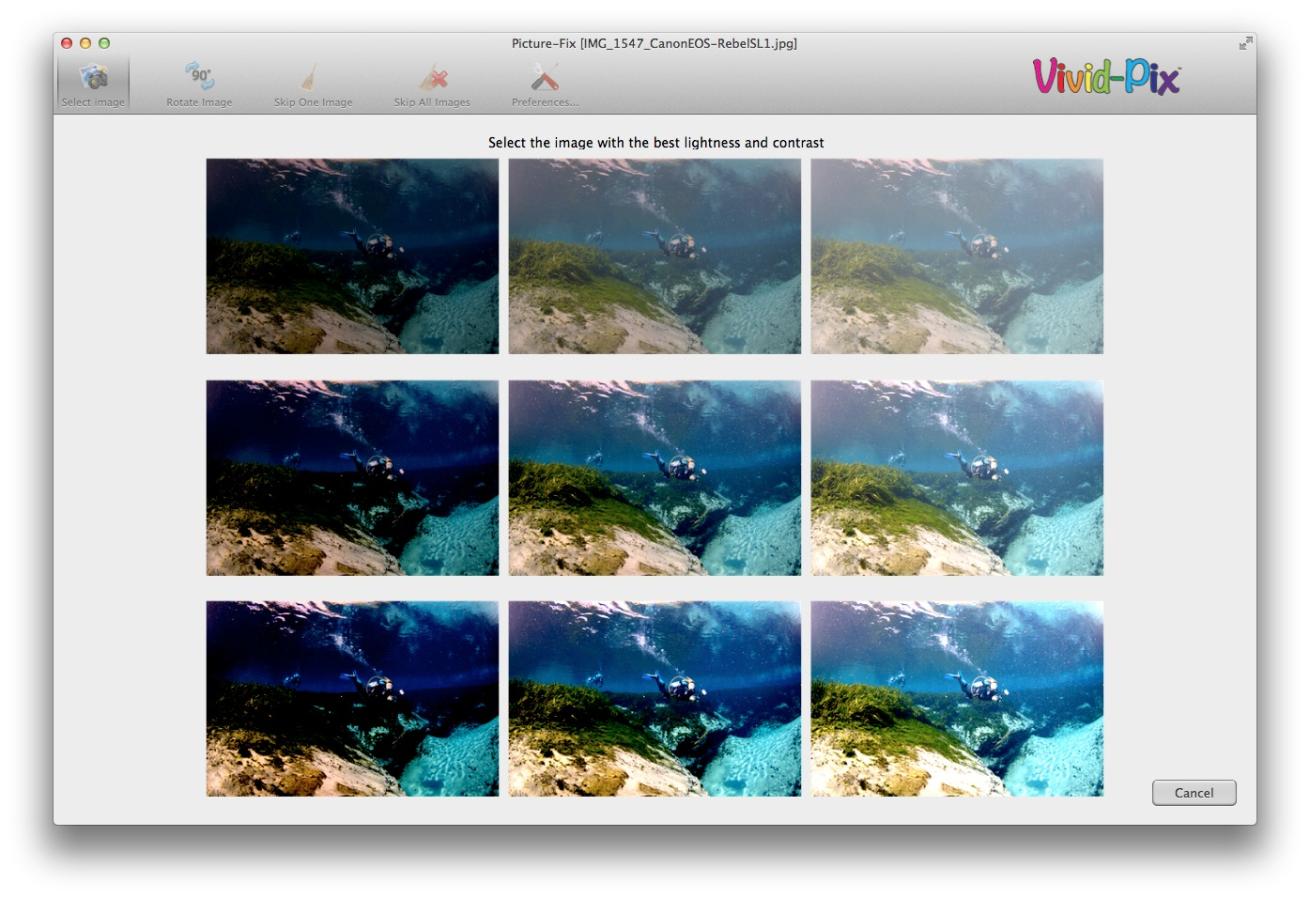This screenshot has height=899, width=1310.
Task: Pick the bottom-left high-contrast dark thumbnail
Action: (x=352, y=699)
